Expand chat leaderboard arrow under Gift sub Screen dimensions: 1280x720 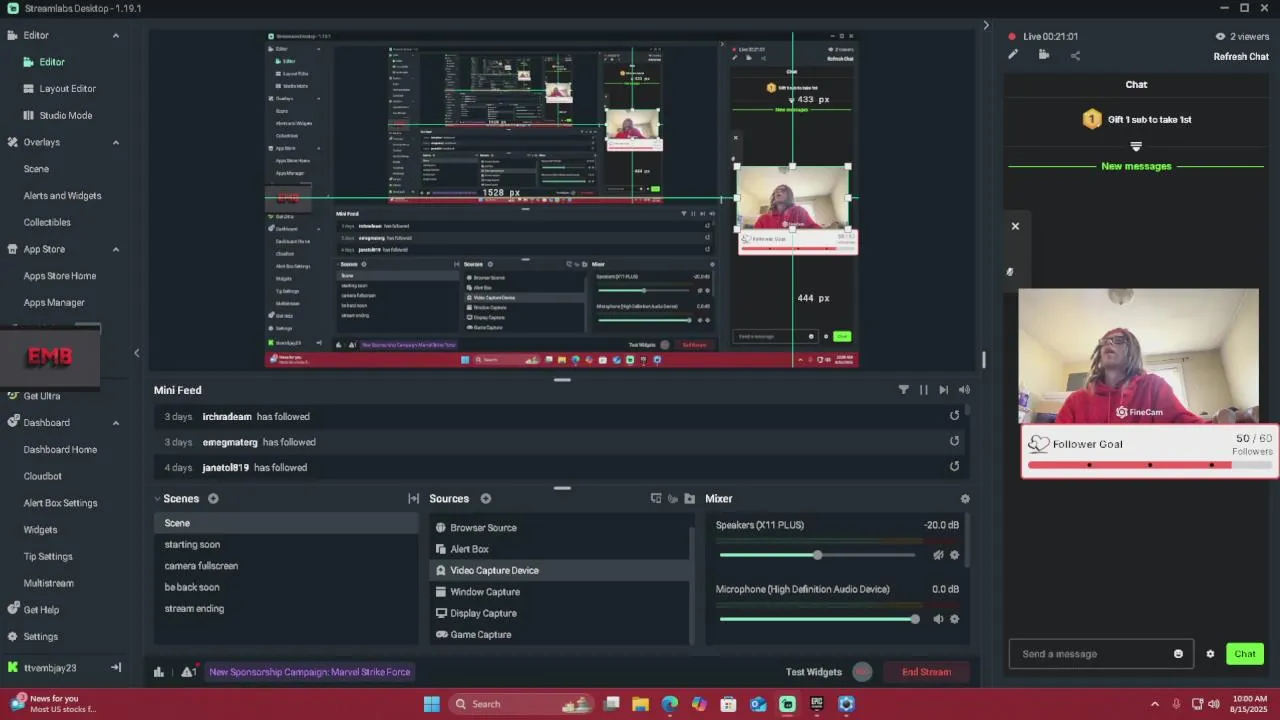tap(1136, 146)
